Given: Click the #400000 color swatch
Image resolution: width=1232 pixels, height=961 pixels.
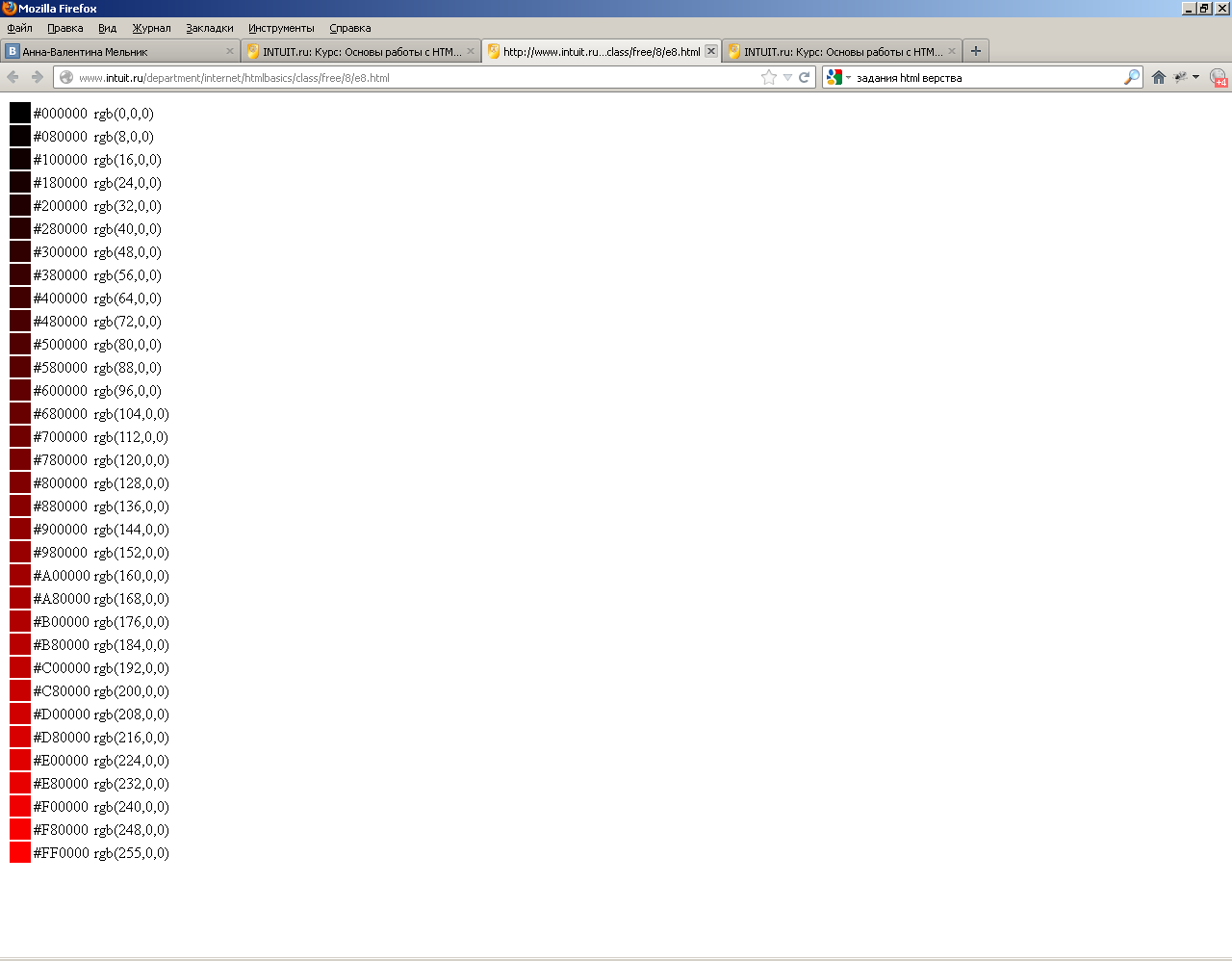Looking at the screenshot, I should (x=20, y=299).
